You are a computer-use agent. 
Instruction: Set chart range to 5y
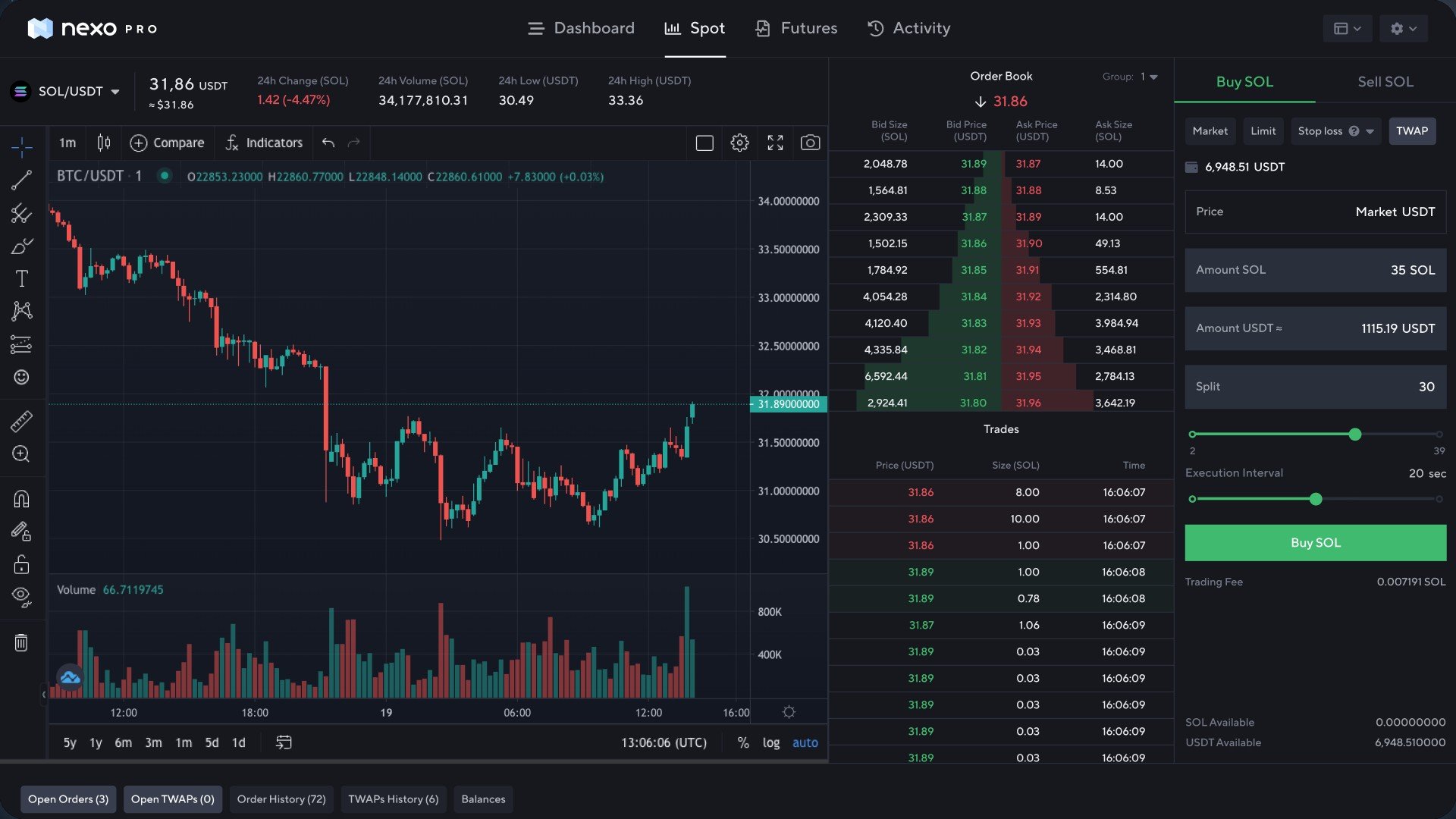tap(70, 743)
